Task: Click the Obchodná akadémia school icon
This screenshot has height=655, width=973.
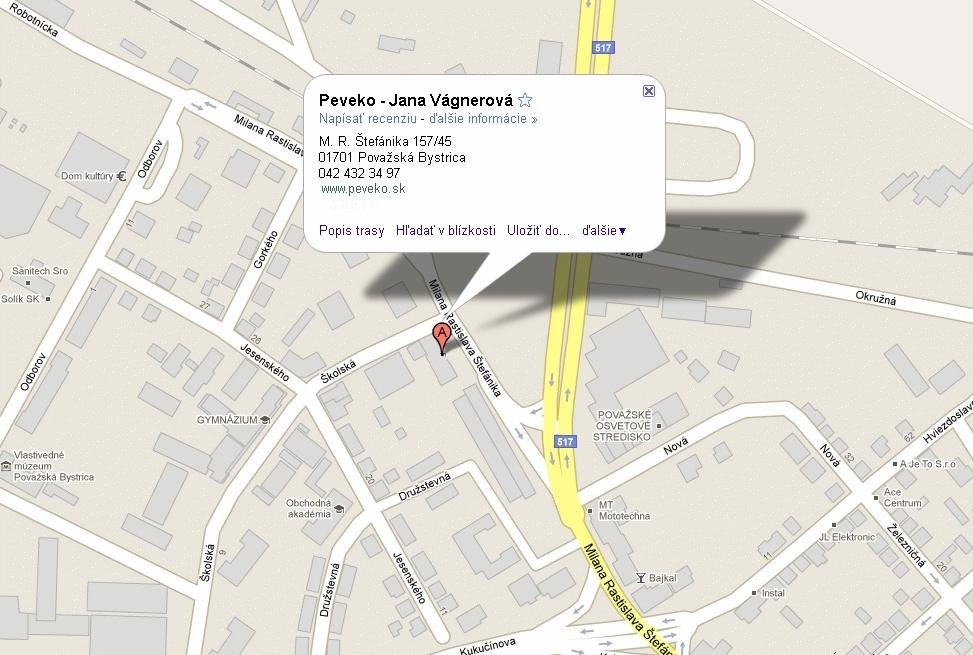Action: [x=339, y=509]
